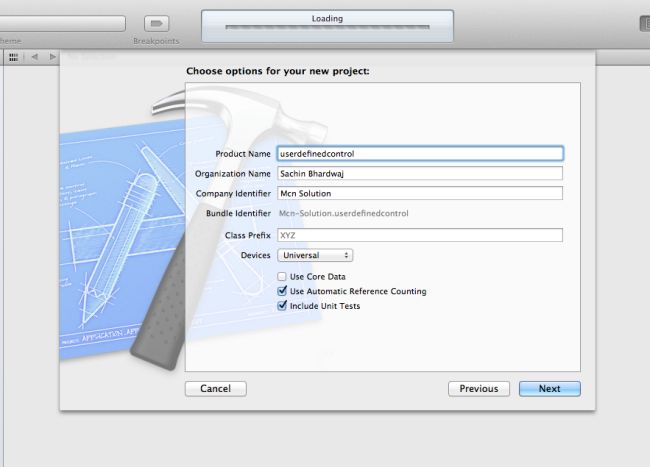This screenshot has width=650, height=467.
Task: Click the 'Choose options for your new project' heading
Action: 278,71
